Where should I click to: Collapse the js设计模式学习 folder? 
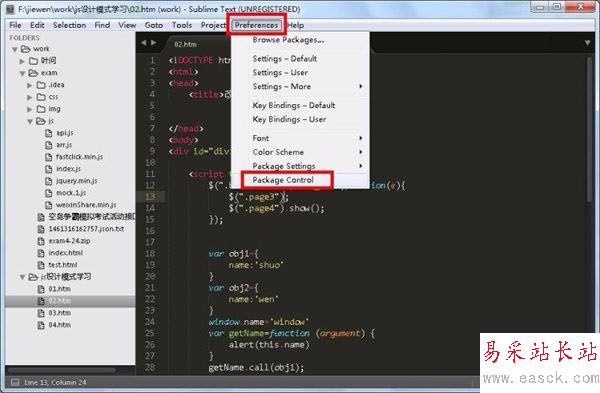tap(22, 277)
